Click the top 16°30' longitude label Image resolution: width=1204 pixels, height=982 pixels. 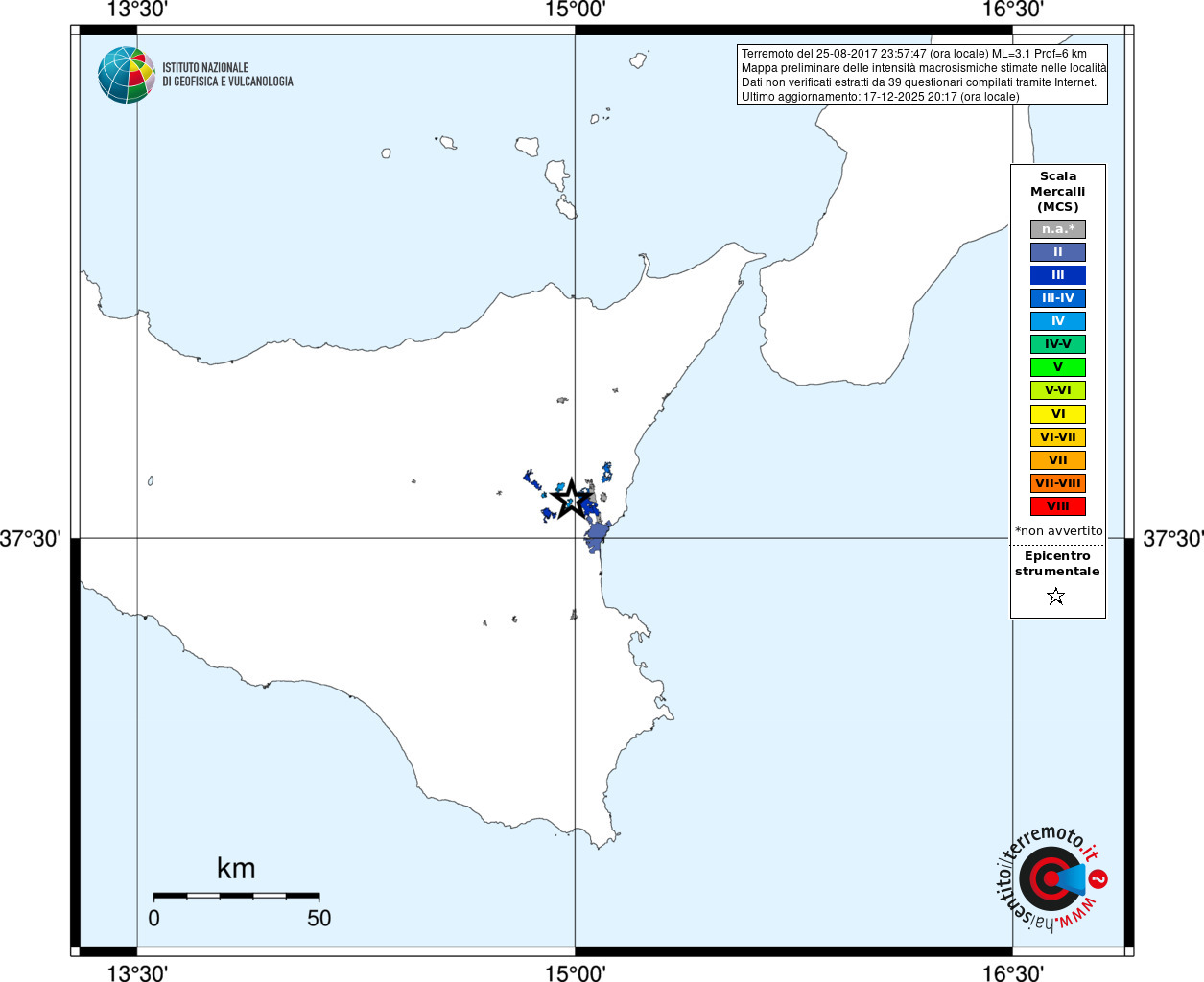pos(1013,11)
